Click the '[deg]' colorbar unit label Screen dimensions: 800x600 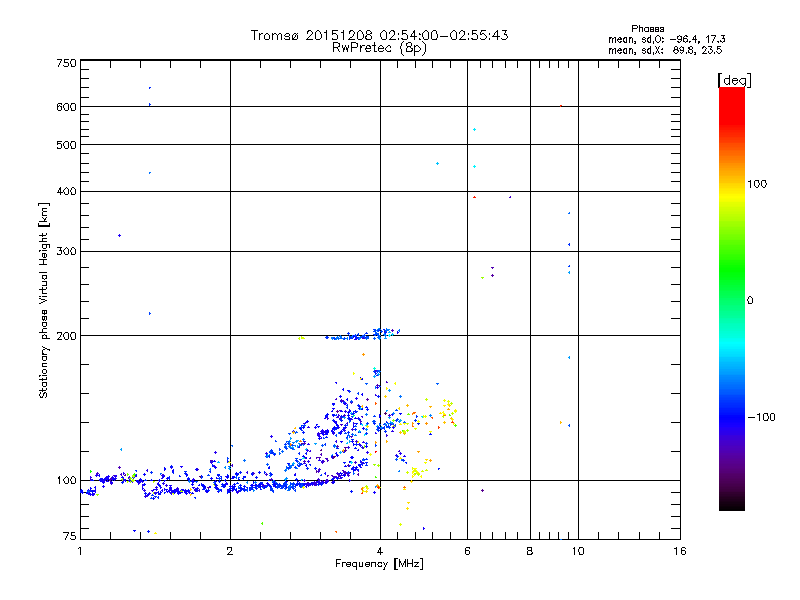tap(734, 80)
